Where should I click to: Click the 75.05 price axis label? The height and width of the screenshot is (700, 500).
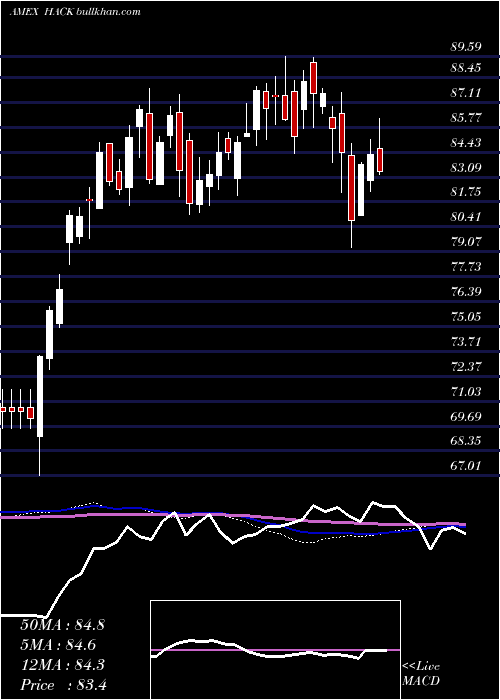[x=466, y=317]
